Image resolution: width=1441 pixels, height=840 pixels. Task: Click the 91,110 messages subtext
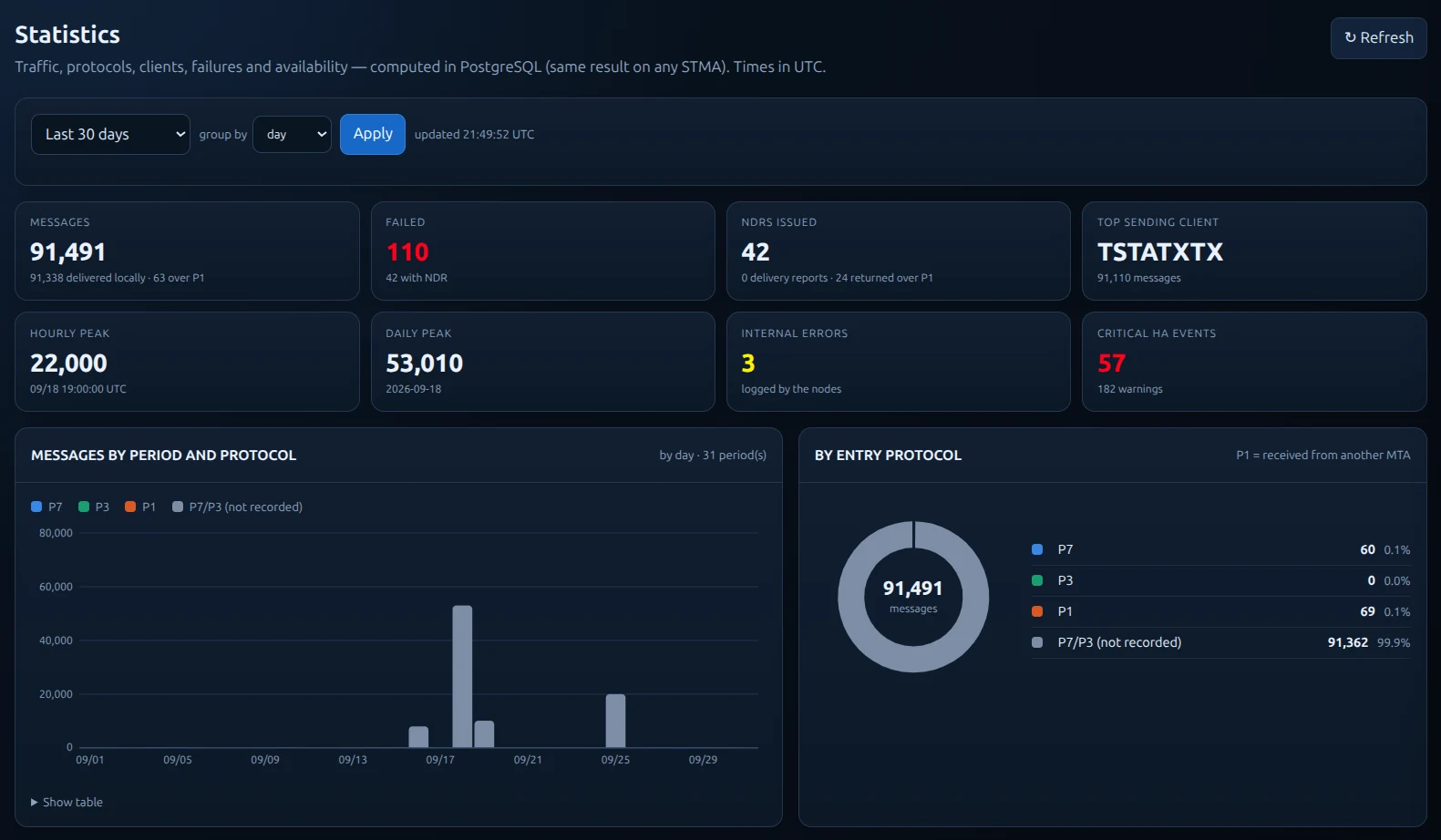pyautogui.click(x=1139, y=278)
